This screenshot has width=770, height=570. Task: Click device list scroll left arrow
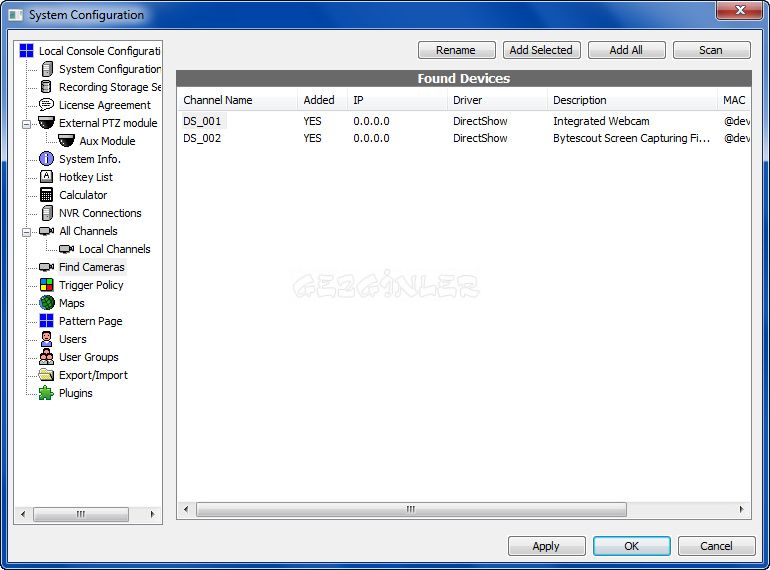[186, 510]
